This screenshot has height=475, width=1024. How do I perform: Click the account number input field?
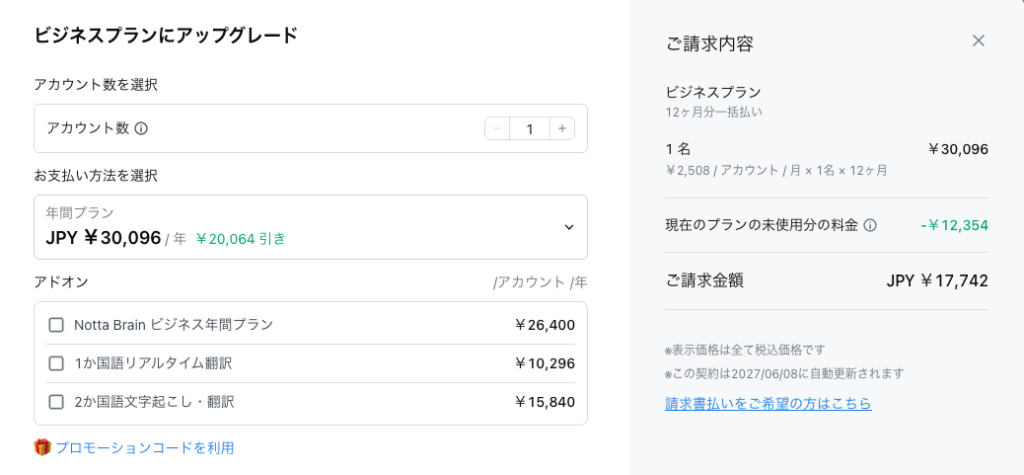point(530,129)
